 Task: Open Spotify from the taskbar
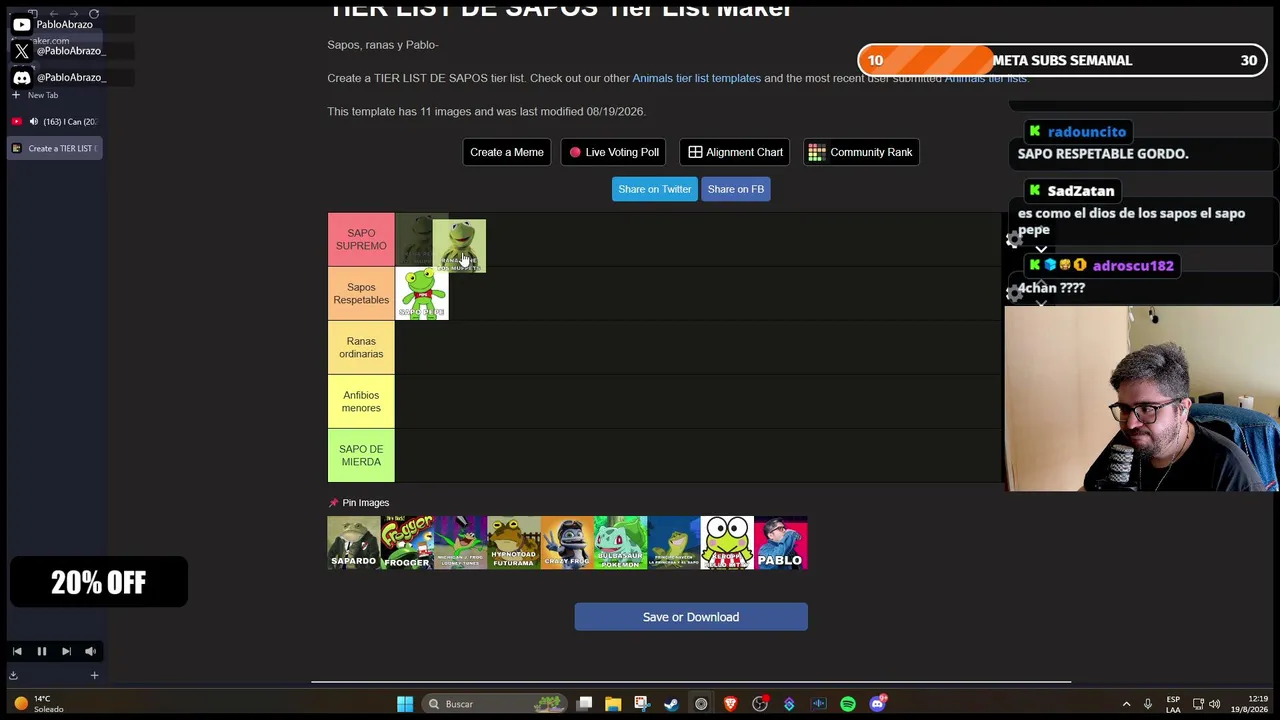pos(848,704)
